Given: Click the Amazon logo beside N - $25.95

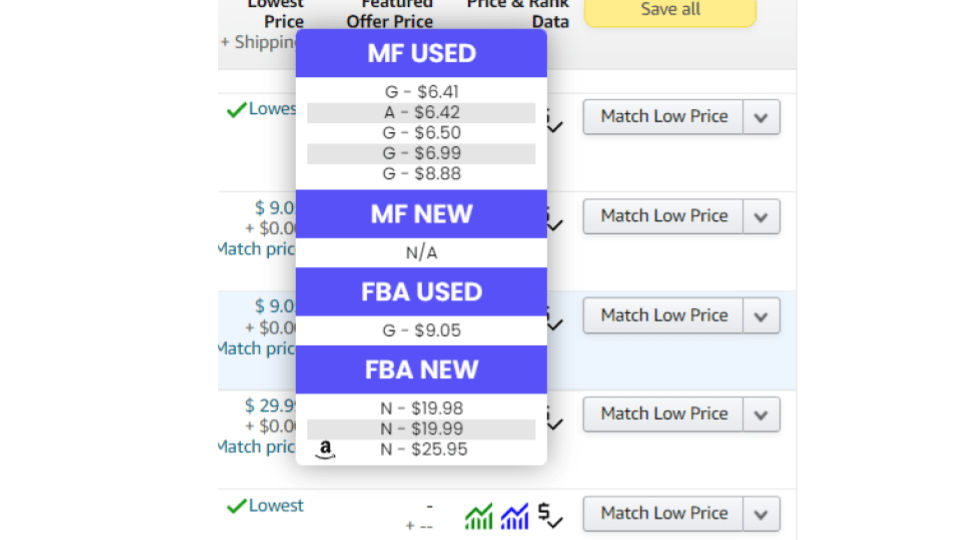Looking at the screenshot, I should tap(325, 450).
